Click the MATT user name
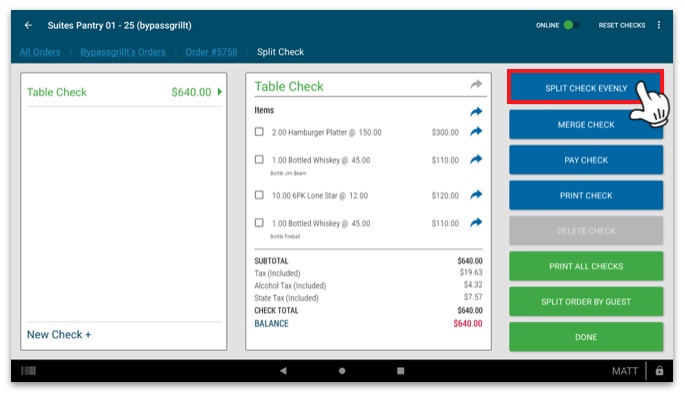The width and height of the screenshot is (685, 393). click(x=625, y=371)
